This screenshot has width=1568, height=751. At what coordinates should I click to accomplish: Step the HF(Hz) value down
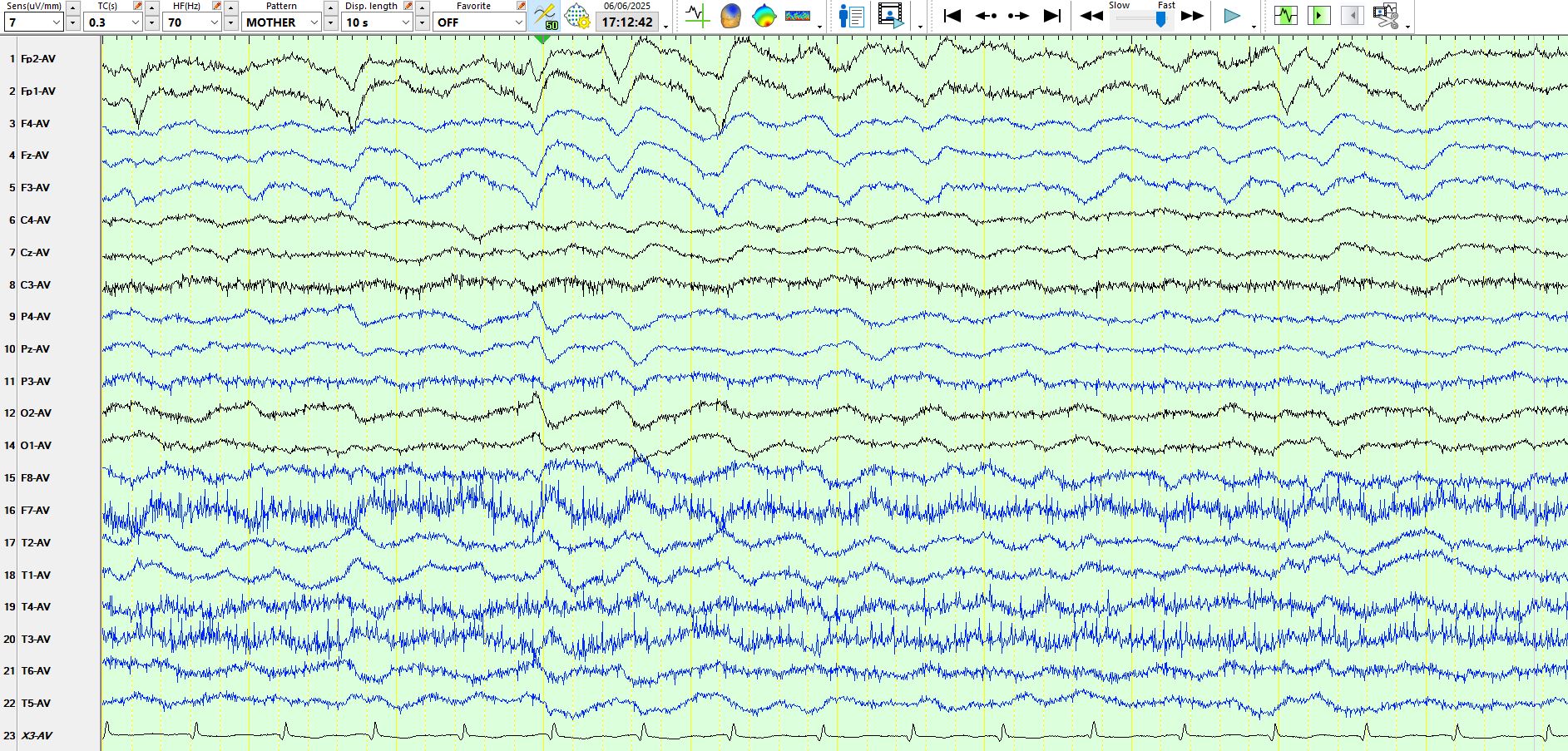[230, 22]
